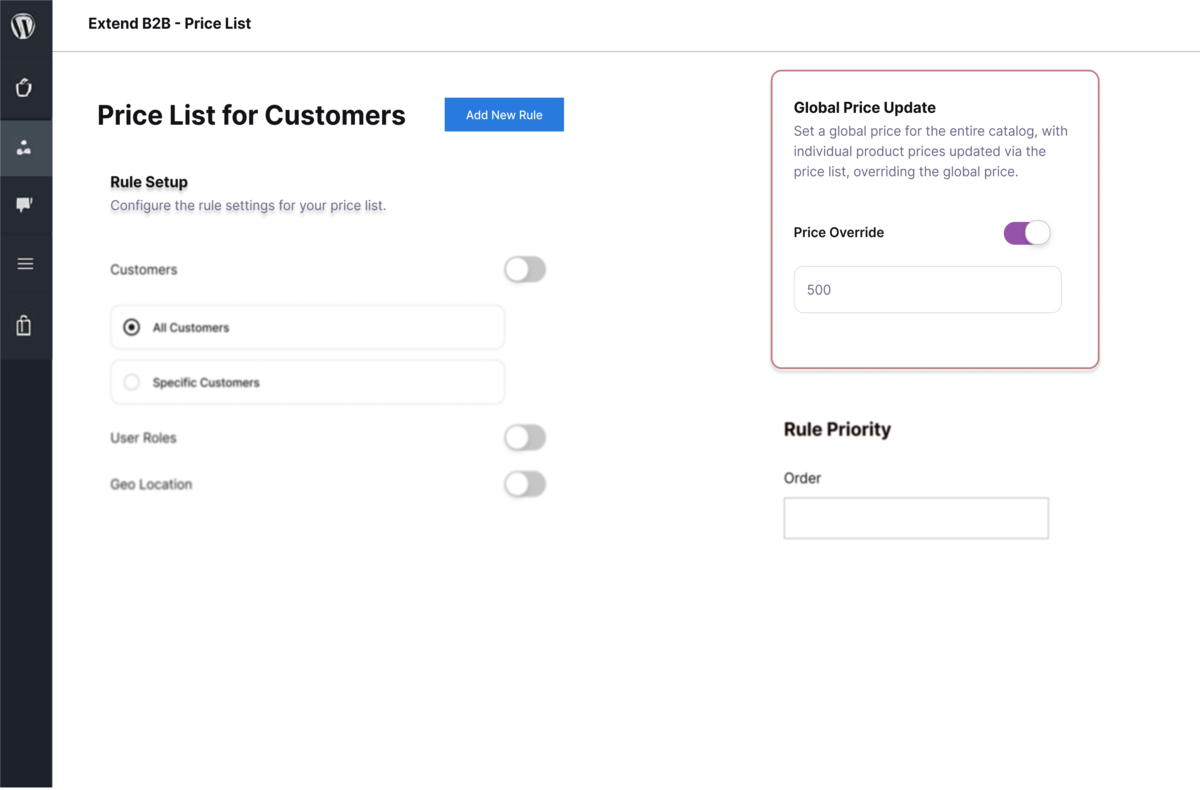
Task: Click the Rule Setup section heading
Action: [x=148, y=182]
